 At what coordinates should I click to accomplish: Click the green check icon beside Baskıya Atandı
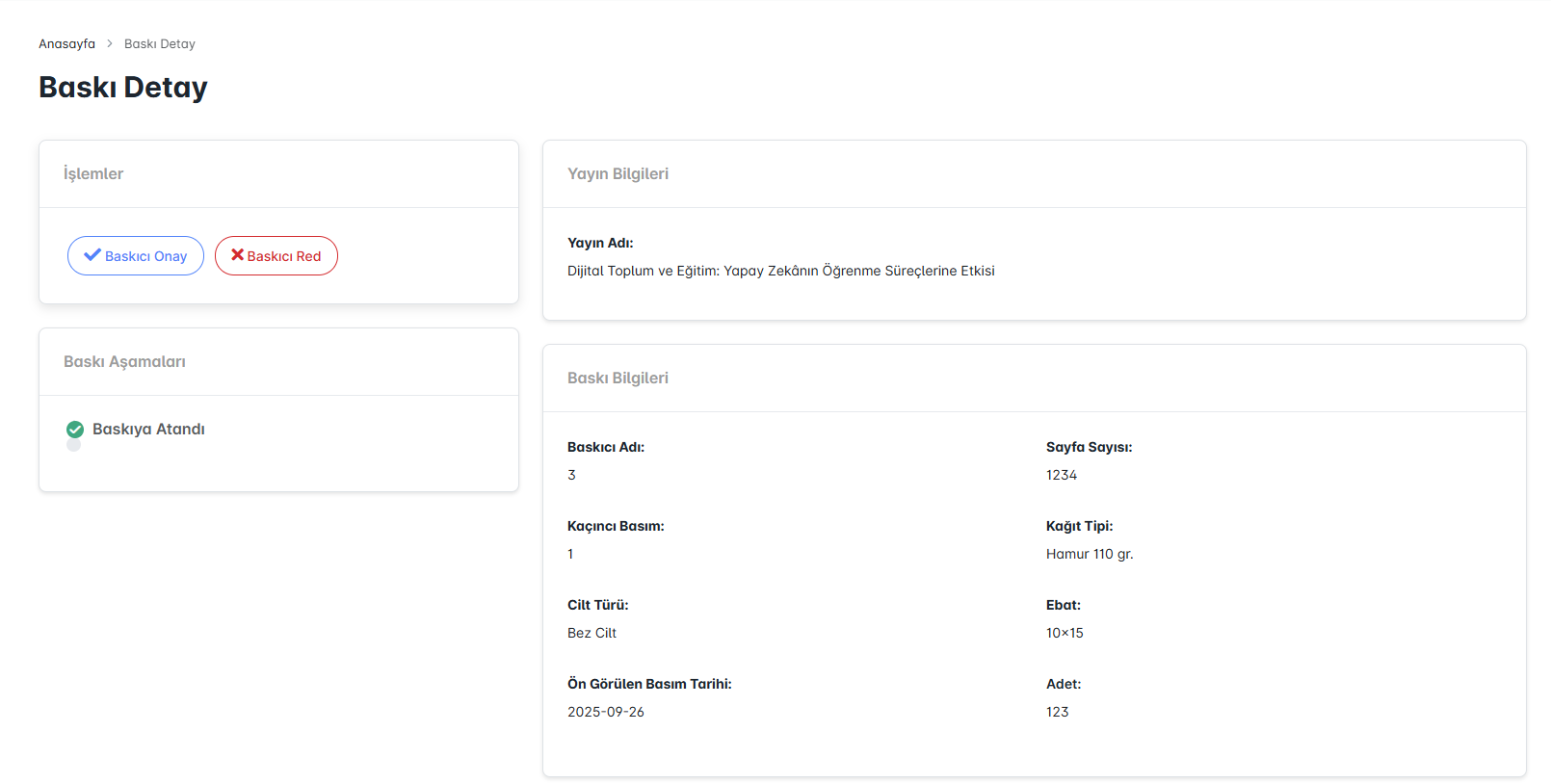point(75,430)
